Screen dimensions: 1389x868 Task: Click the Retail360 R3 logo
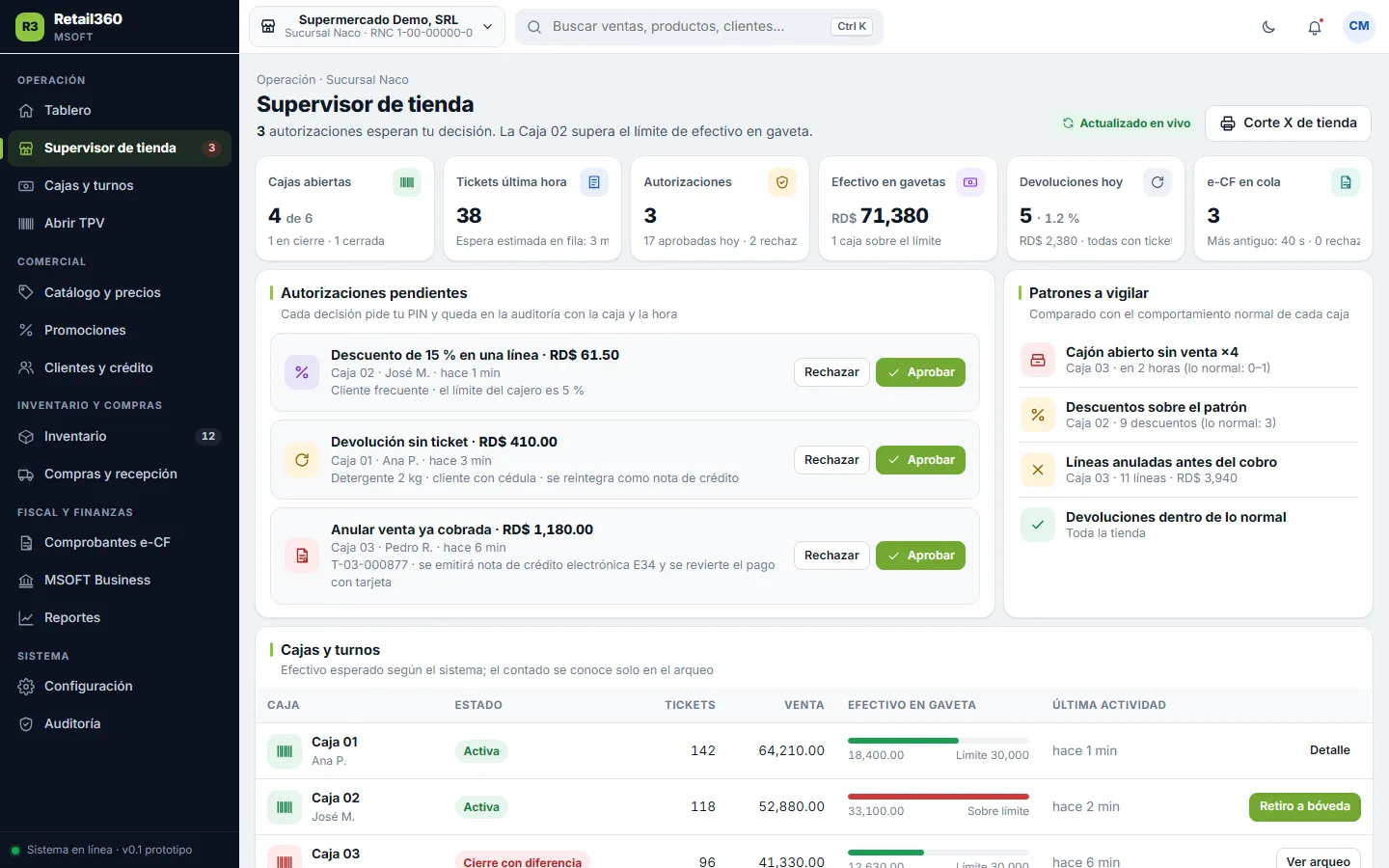[x=30, y=27]
